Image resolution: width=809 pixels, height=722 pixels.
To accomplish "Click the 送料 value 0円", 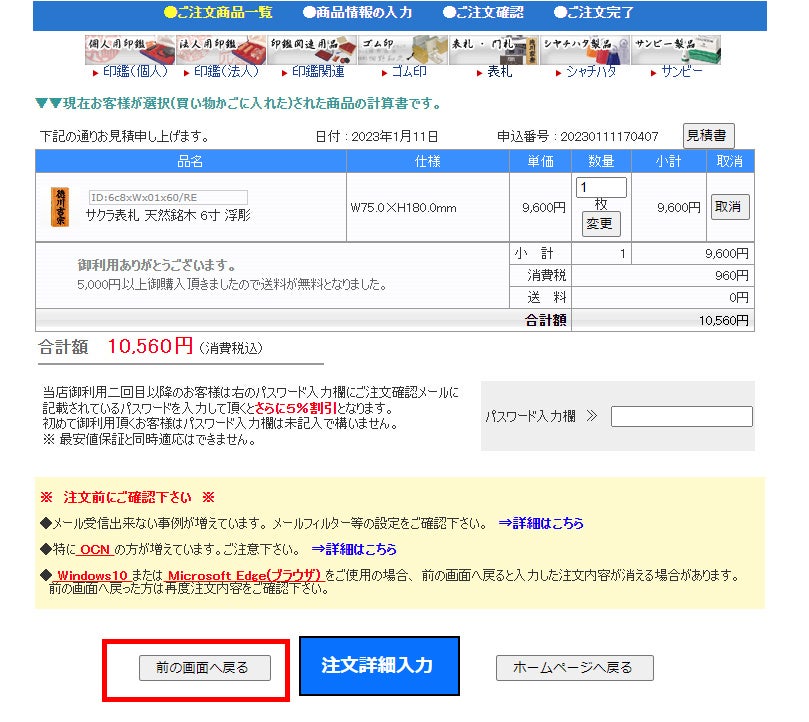I will tap(739, 298).
